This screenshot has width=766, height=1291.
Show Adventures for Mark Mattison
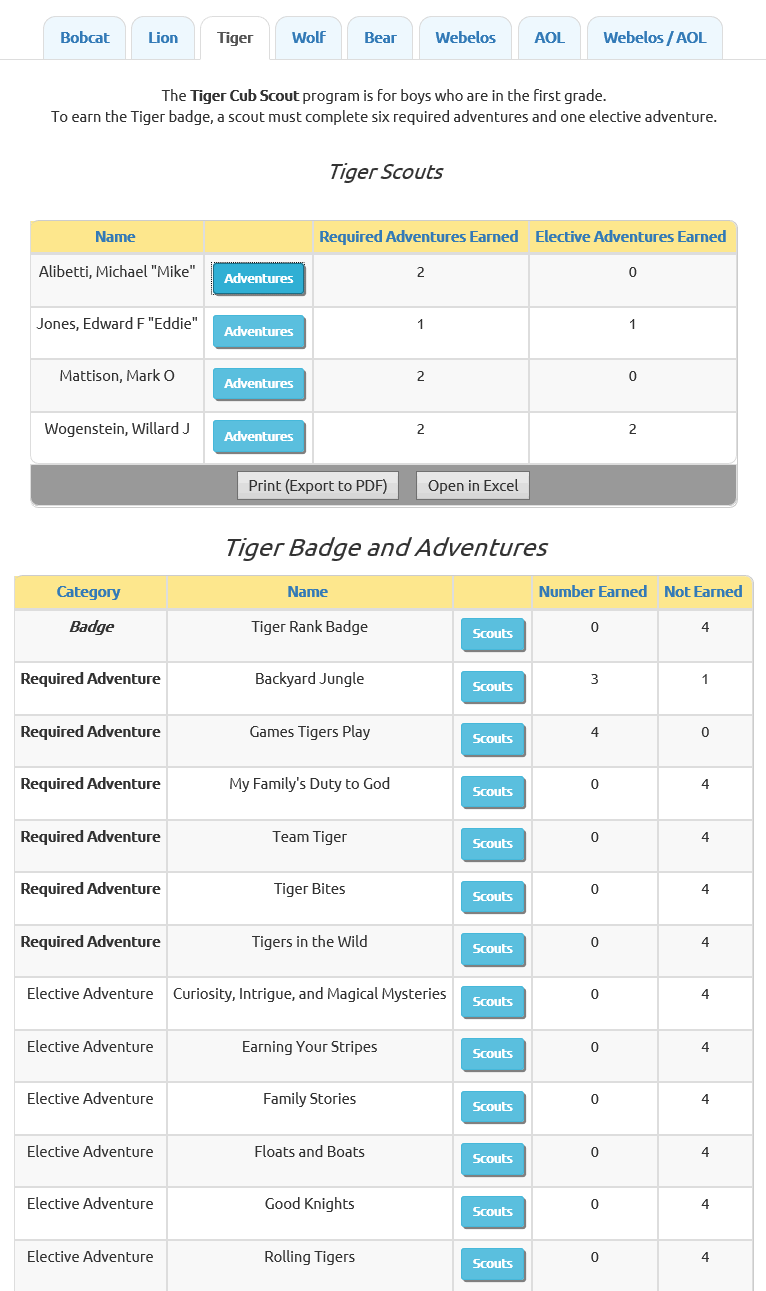pyautogui.click(x=258, y=383)
